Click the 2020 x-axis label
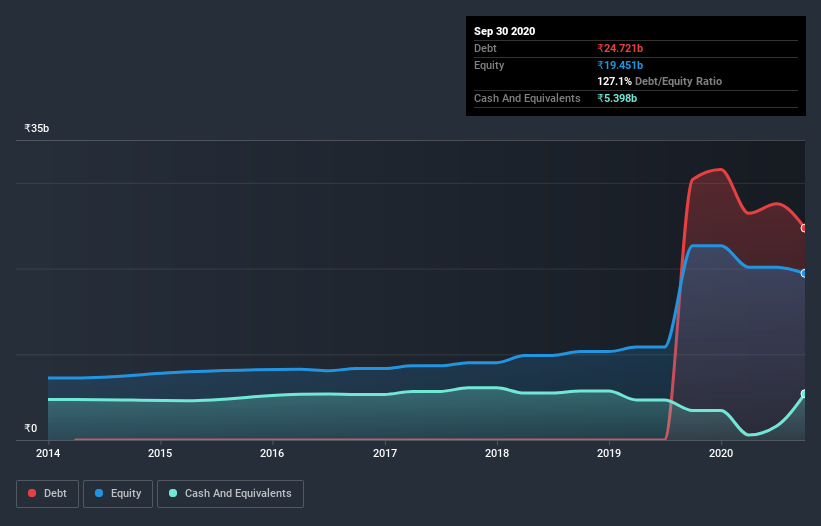 point(721,453)
